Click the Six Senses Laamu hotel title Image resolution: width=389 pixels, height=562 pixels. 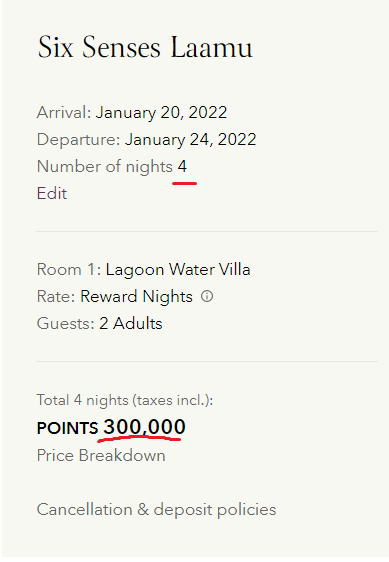(x=145, y=47)
